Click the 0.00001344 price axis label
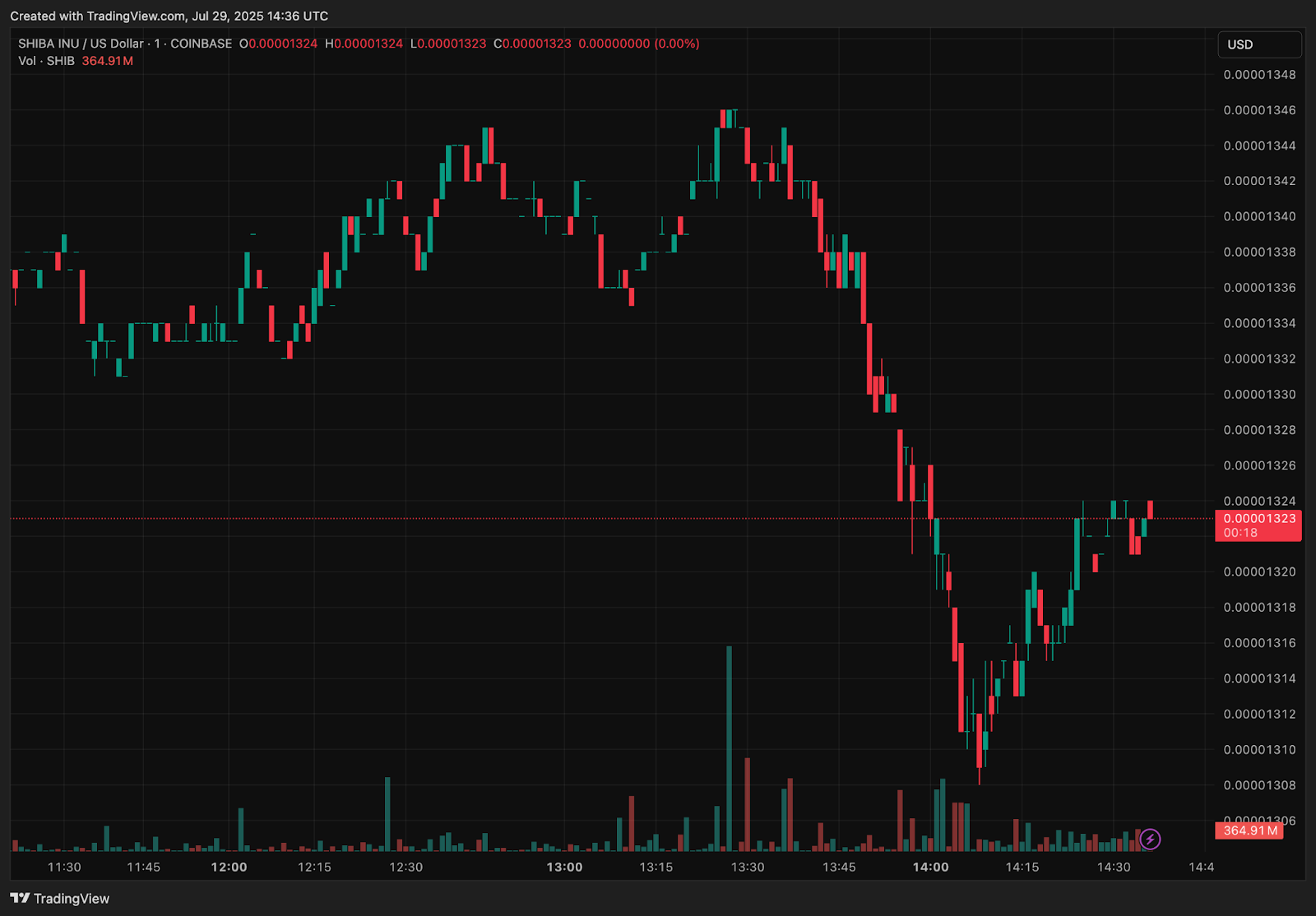The height and width of the screenshot is (916, 1316). coord(1259,146)
